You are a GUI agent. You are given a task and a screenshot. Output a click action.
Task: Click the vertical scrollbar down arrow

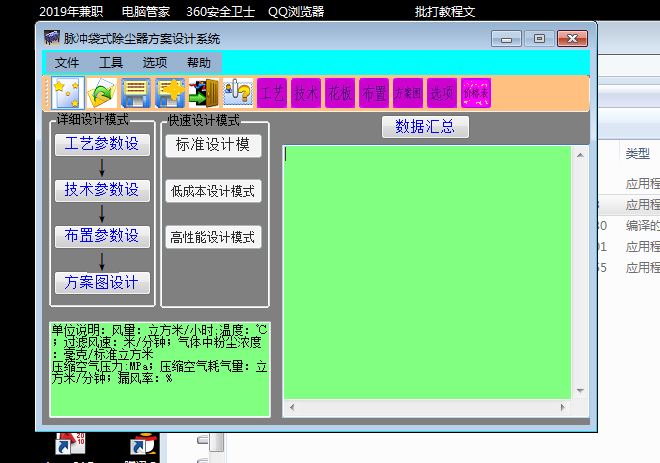click(580, 391)
